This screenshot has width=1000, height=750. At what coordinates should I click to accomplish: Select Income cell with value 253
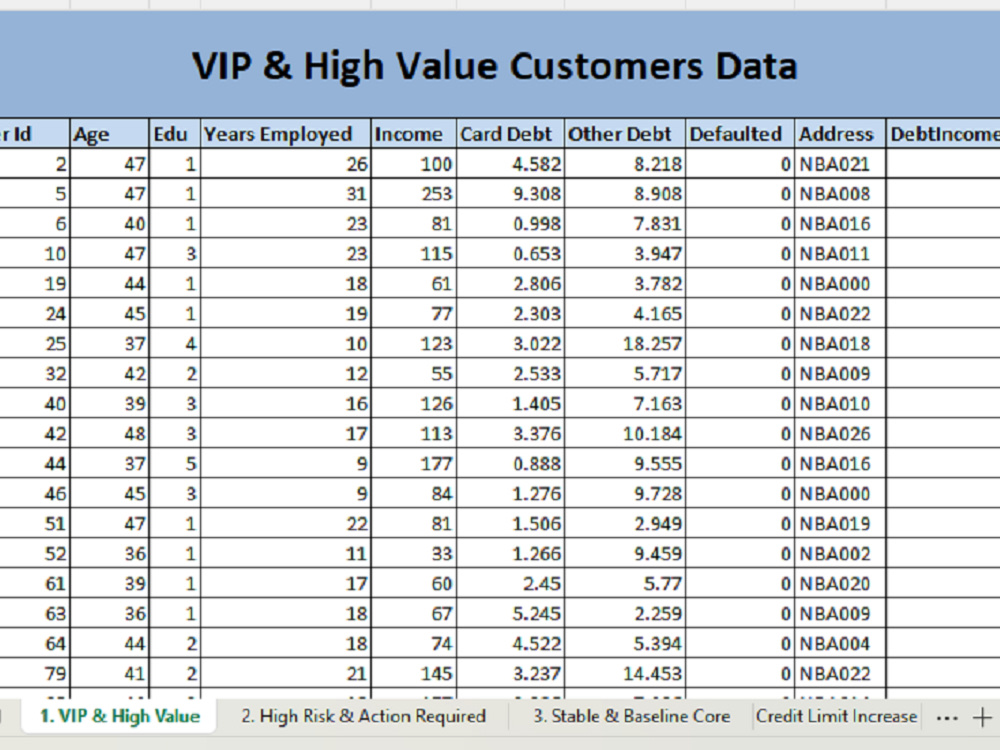tap(414, 194)
